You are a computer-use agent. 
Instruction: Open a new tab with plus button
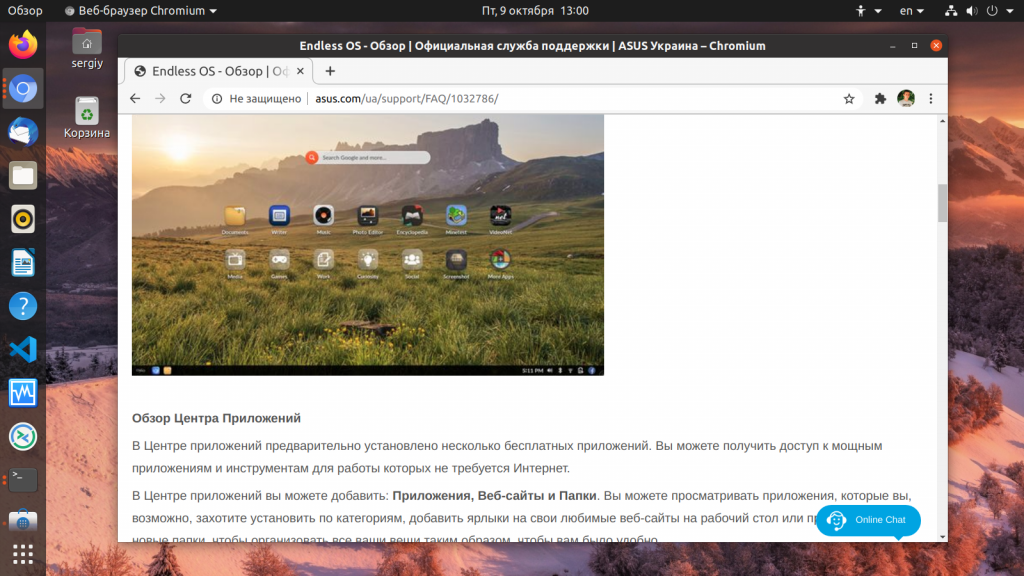pyautogui.click(x=330, y=71)
